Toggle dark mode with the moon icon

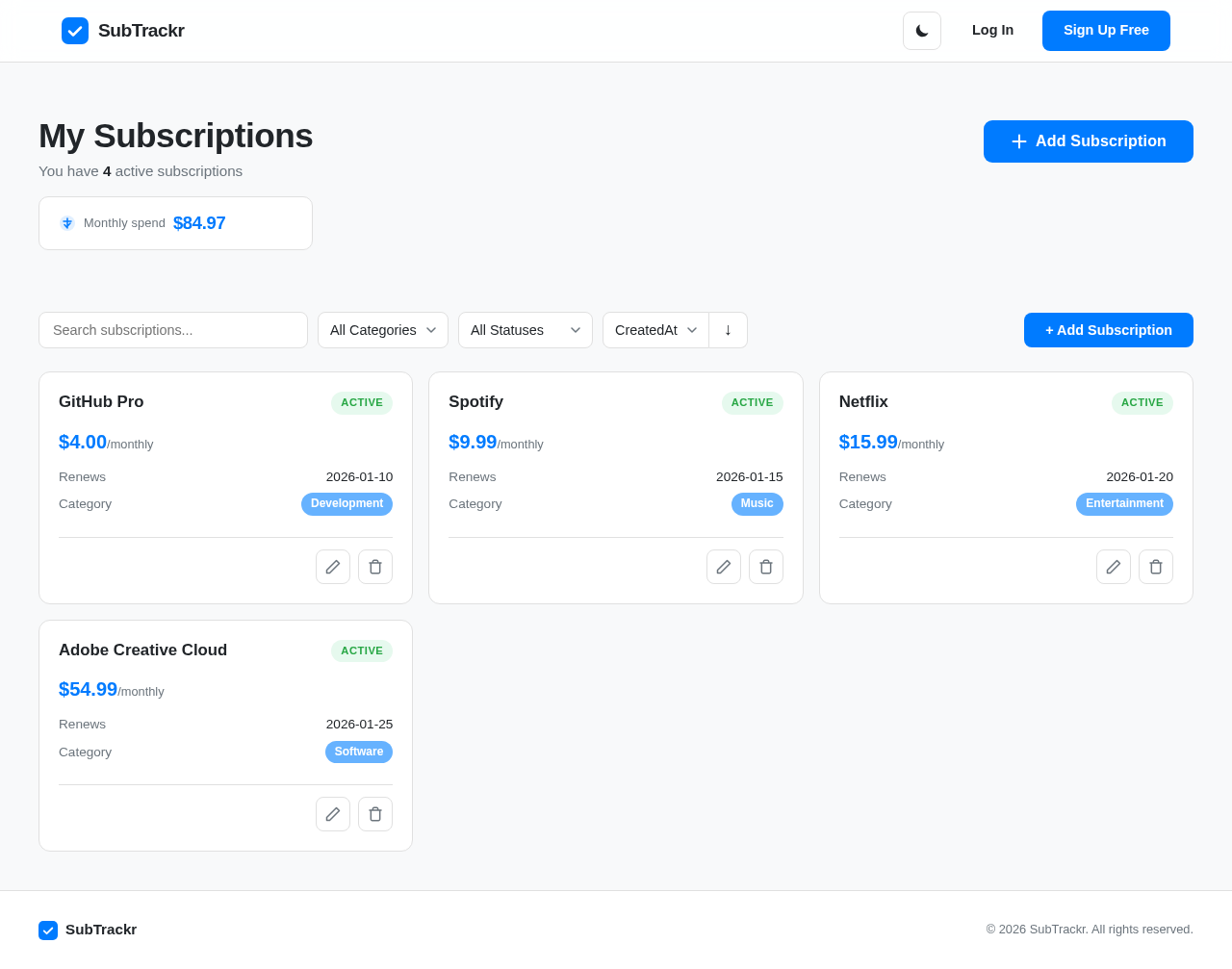(x=922, y=31)
